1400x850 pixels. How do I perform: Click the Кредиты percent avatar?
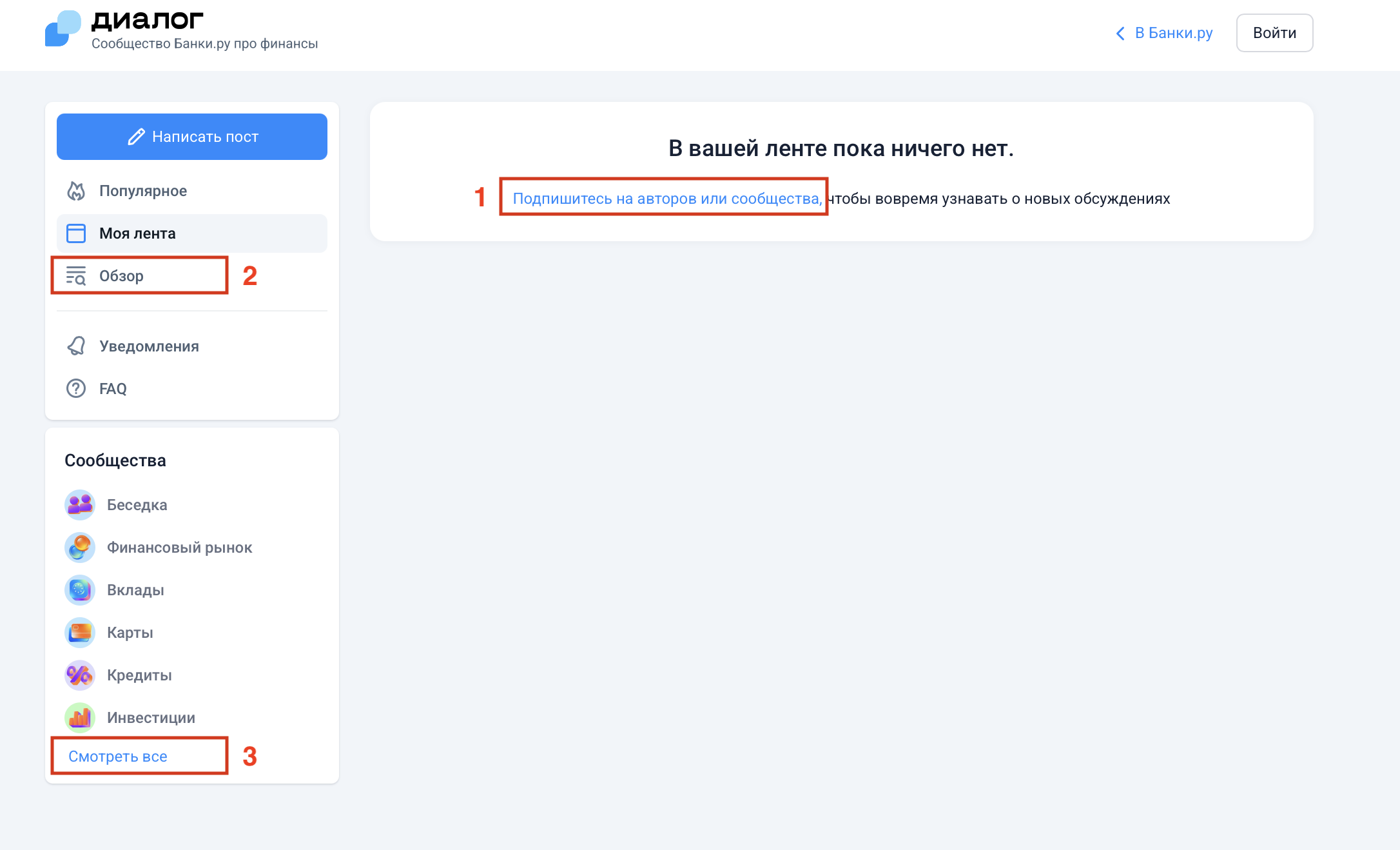[x=80, y=675]
